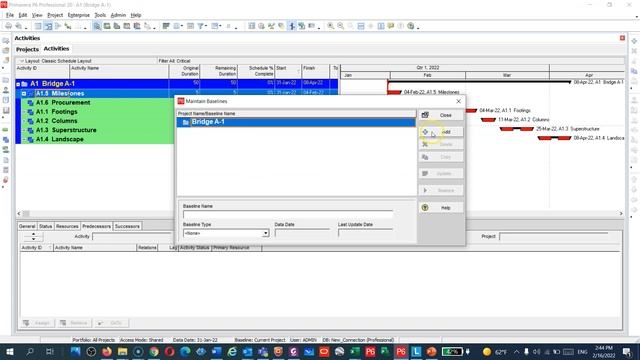Open the Admin menu
640x360 pixels.
tap(118, 15)
